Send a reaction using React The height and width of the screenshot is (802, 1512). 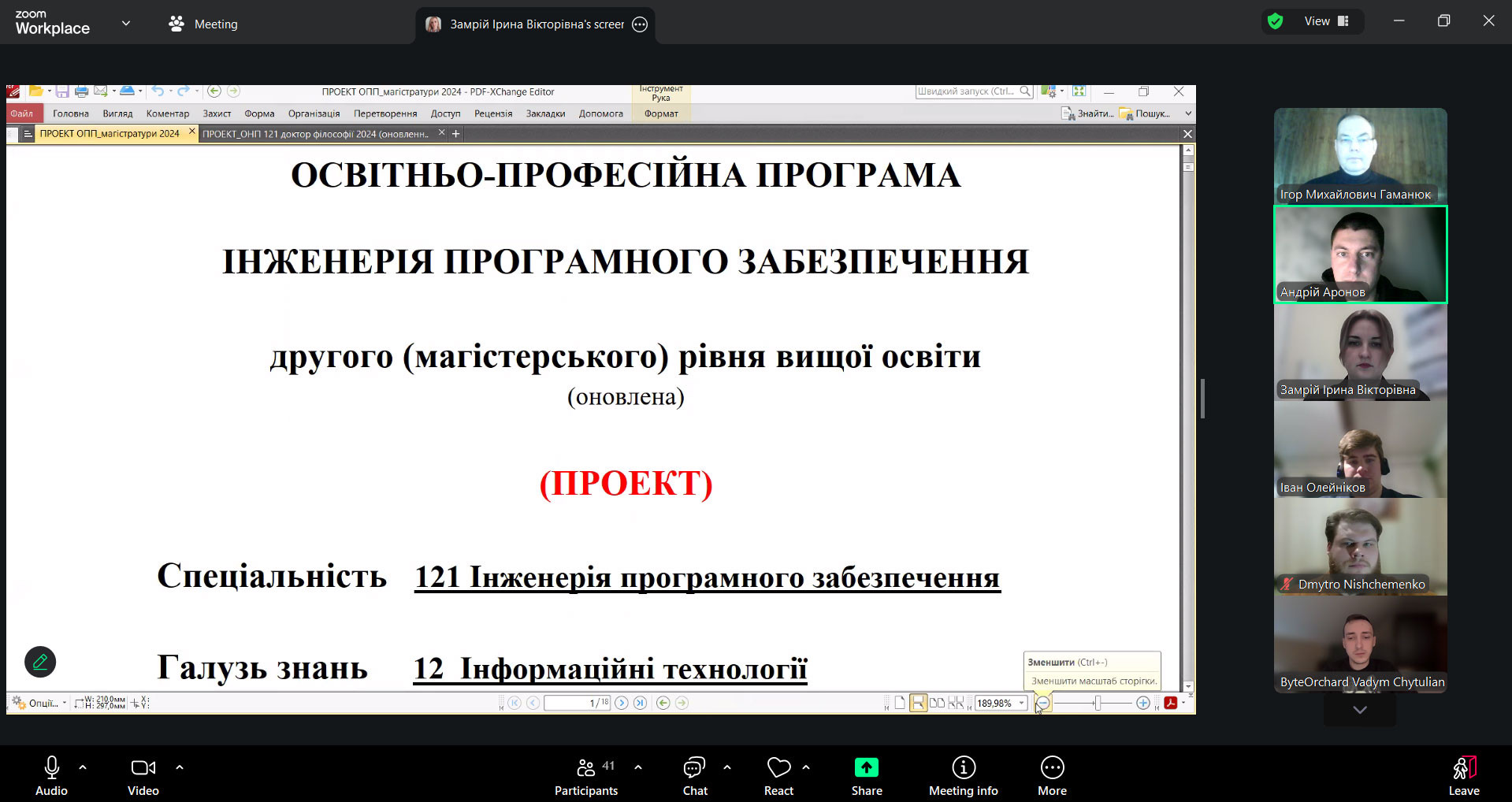click(x=778, y=776)
